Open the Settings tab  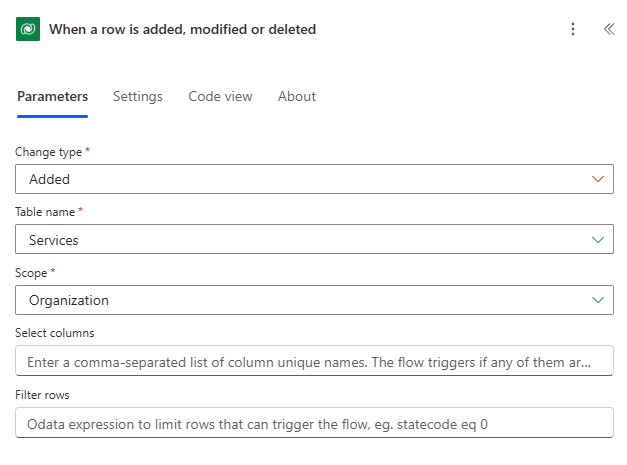pyautogui.click(x=137, y=96)
